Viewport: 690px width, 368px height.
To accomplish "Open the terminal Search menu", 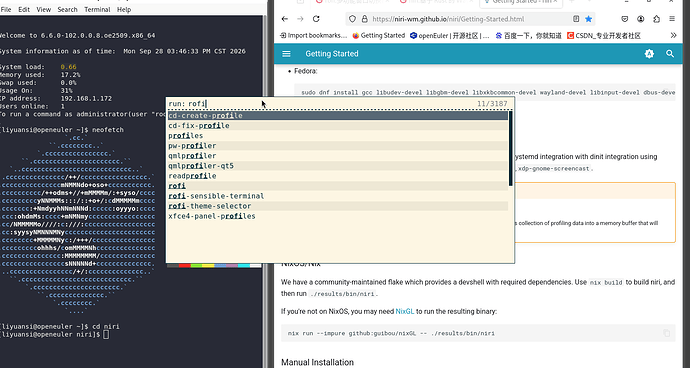I will click(x=67, y=9).
